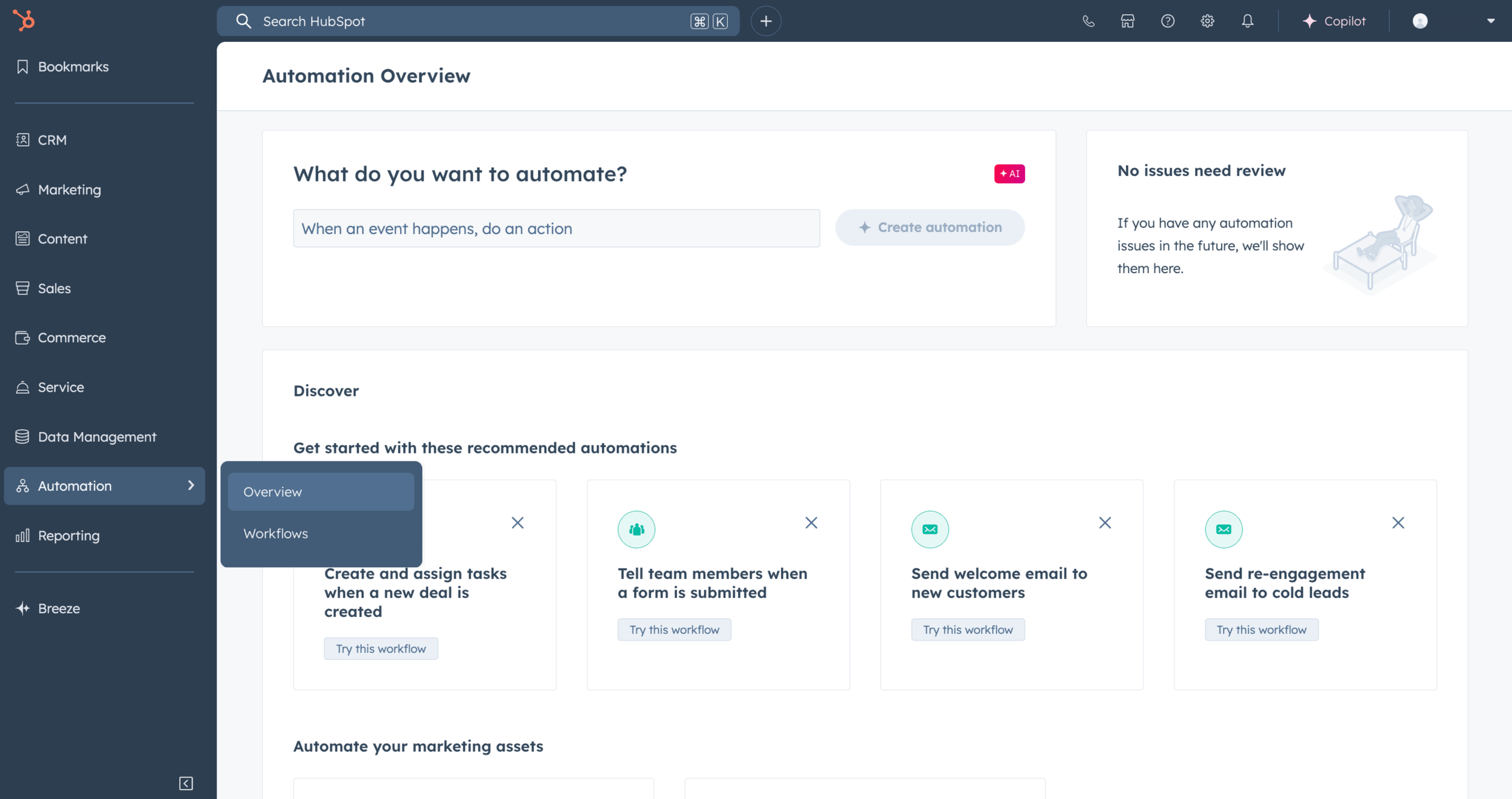1512x799 pixels.
Task: Click the AI badge
Action: pyautogui.click(x=1009, y=174)
